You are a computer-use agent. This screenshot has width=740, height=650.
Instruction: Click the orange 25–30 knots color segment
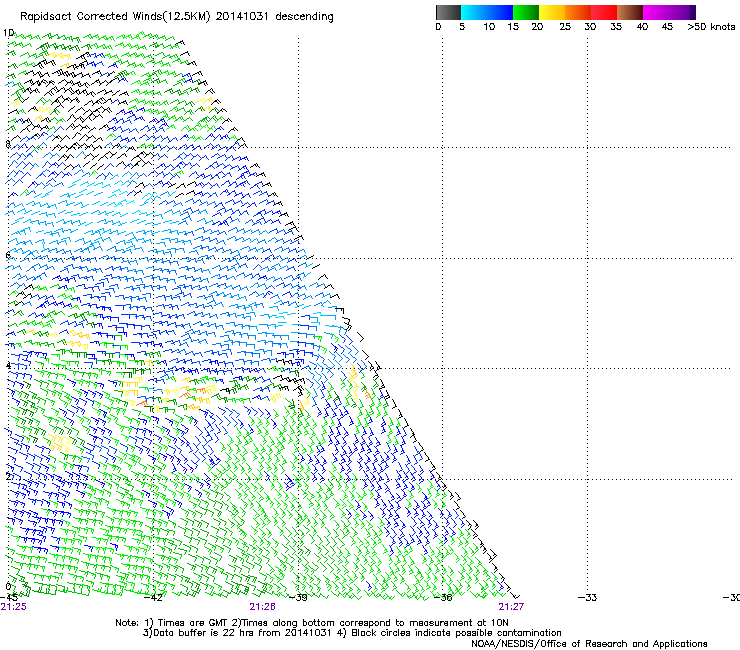pos(578,12)
